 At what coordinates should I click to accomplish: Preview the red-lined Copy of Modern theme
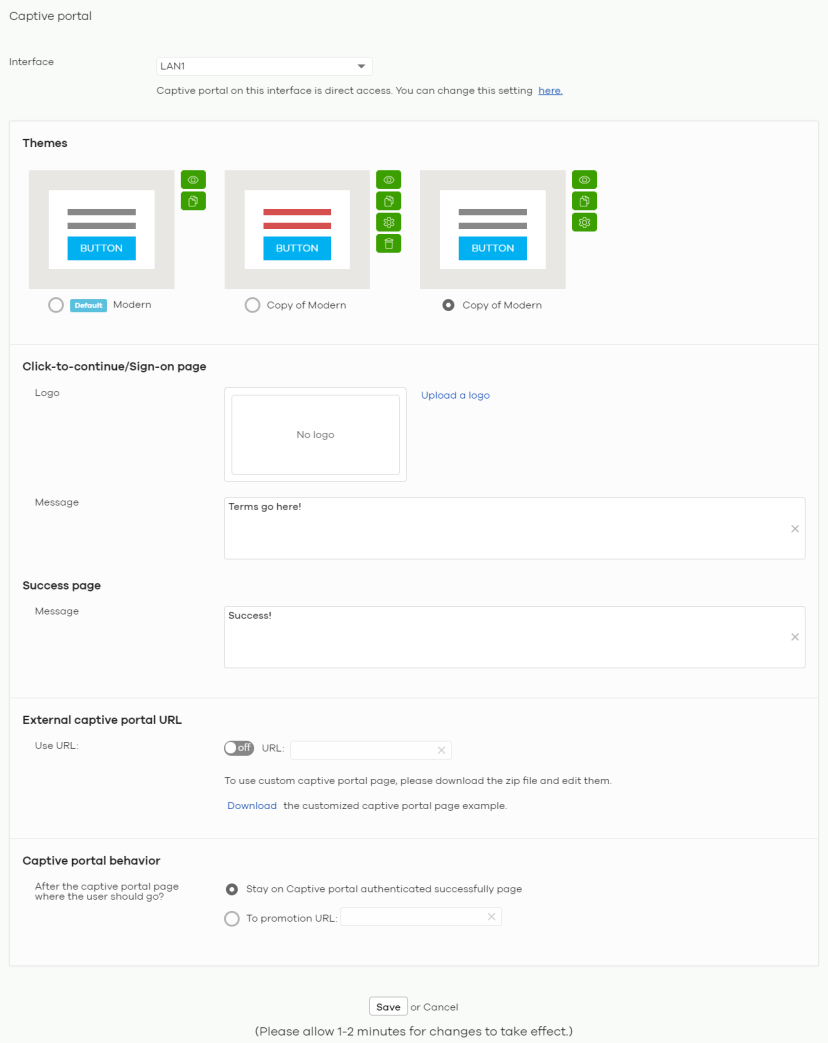click(x=389, y=180)
